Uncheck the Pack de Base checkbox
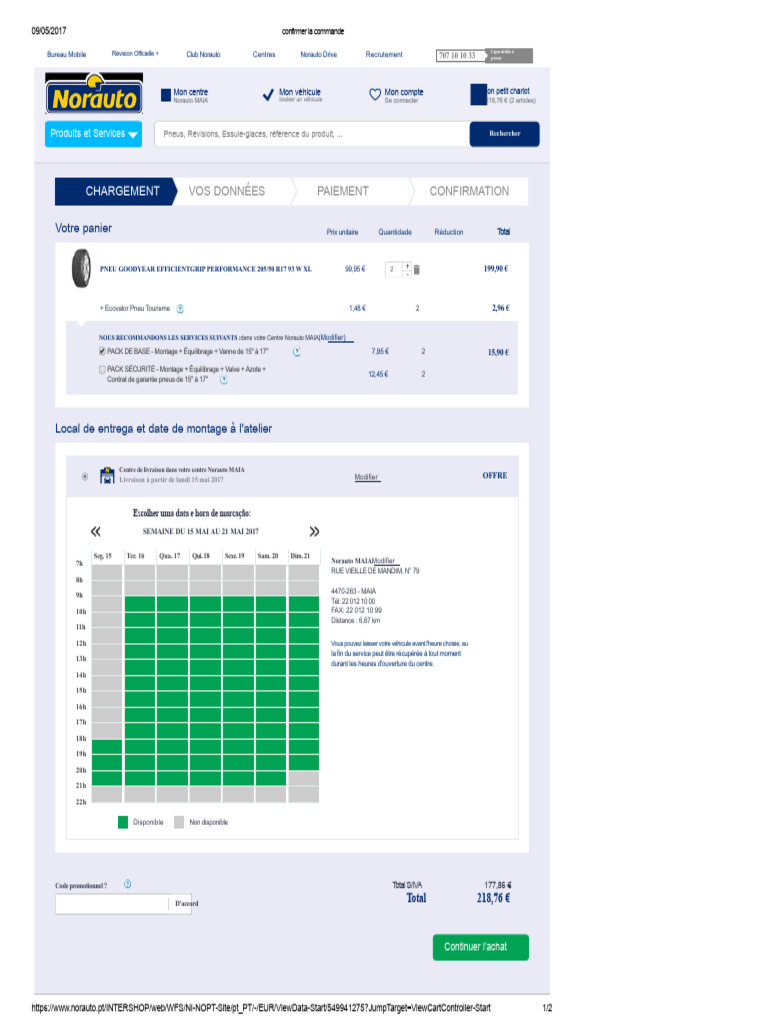Viewport: 768px width, 1024px height. [x=102, y=351]
